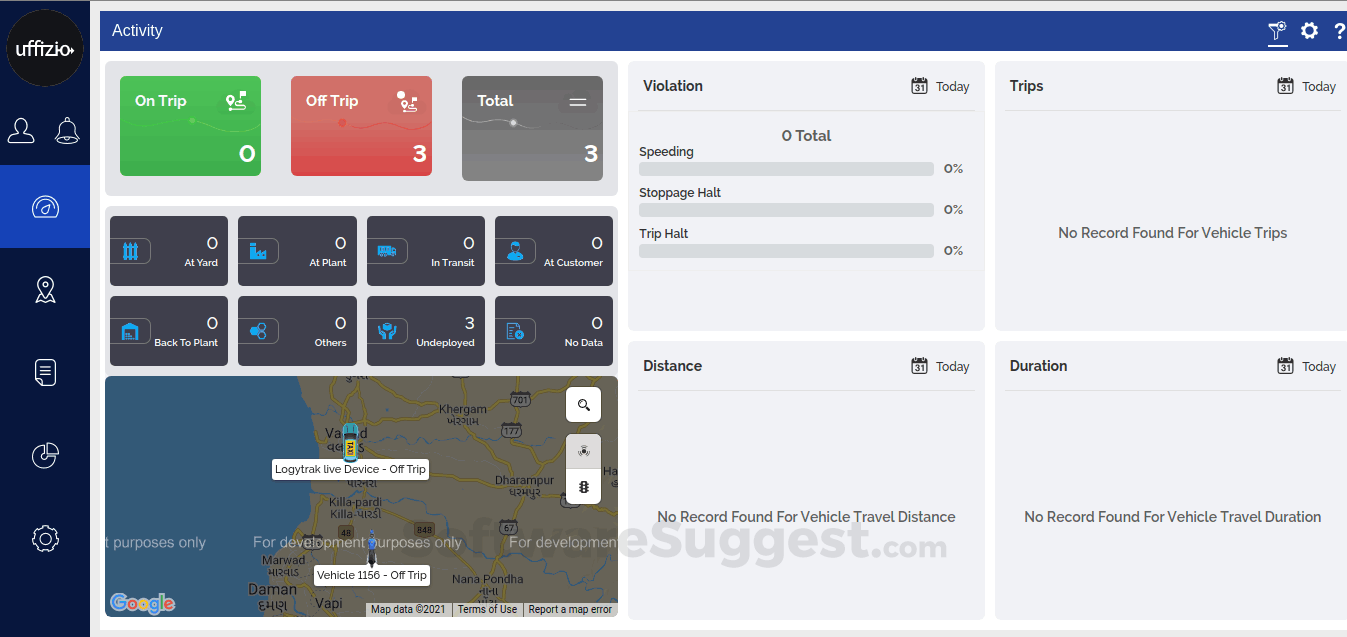Viewport: 1347px width, 637px height.
Task: Toggle the filter funnel icon in top bar
Action: (x=1277, y=31)
